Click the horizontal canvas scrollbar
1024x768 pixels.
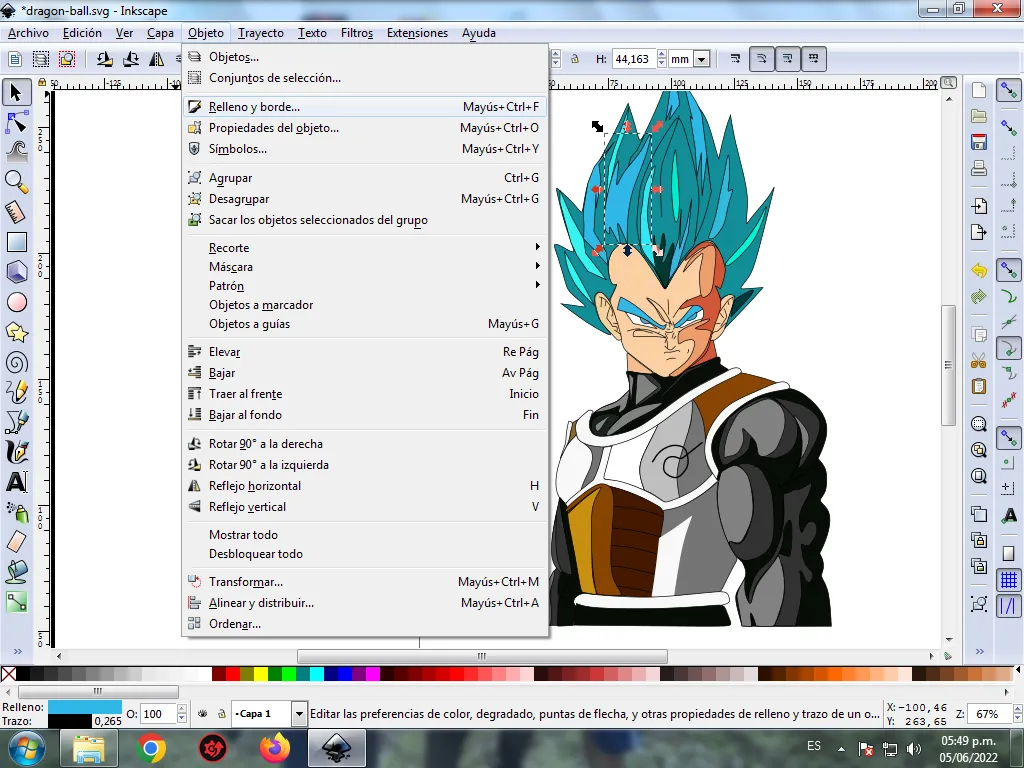482,656
